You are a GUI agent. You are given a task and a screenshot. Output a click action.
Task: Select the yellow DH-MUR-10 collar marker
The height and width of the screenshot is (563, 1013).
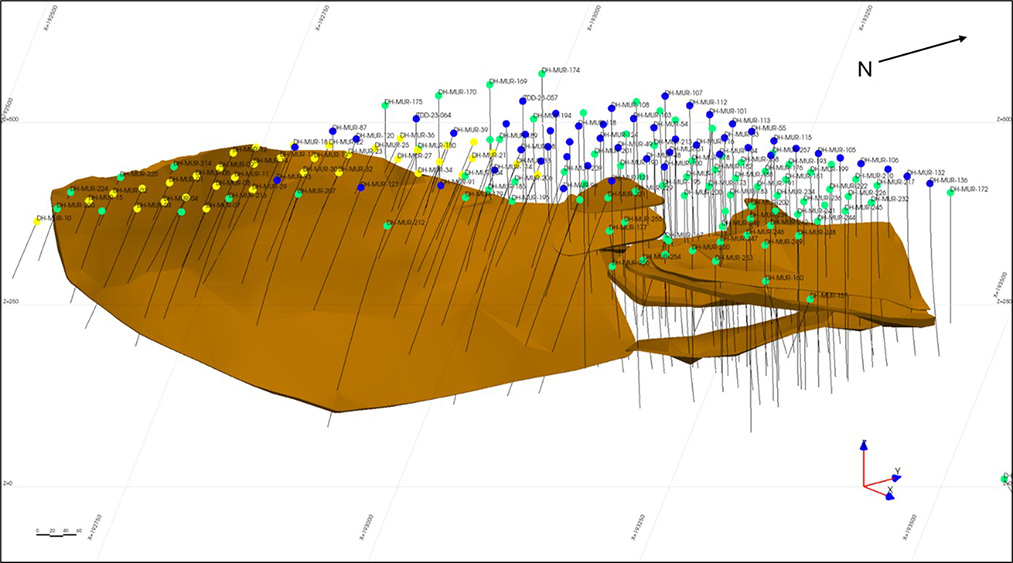[x=38, y=220]
